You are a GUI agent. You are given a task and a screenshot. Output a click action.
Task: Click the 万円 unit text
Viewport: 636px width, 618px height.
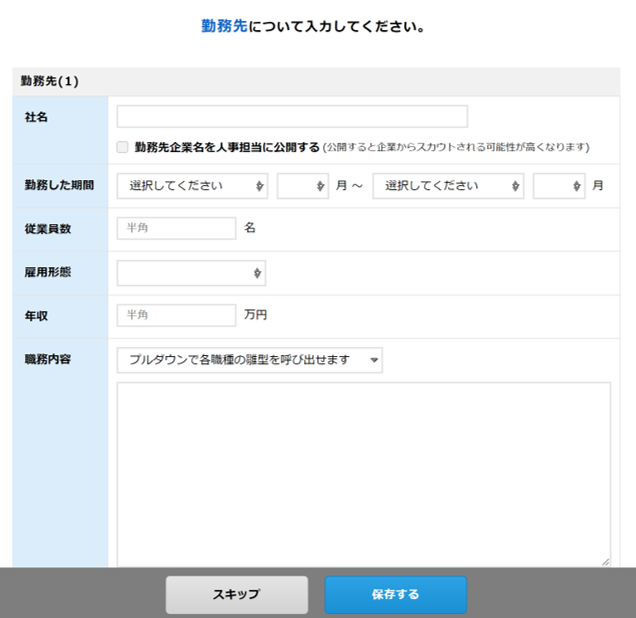pyautogui.click(x=256, y=315)
